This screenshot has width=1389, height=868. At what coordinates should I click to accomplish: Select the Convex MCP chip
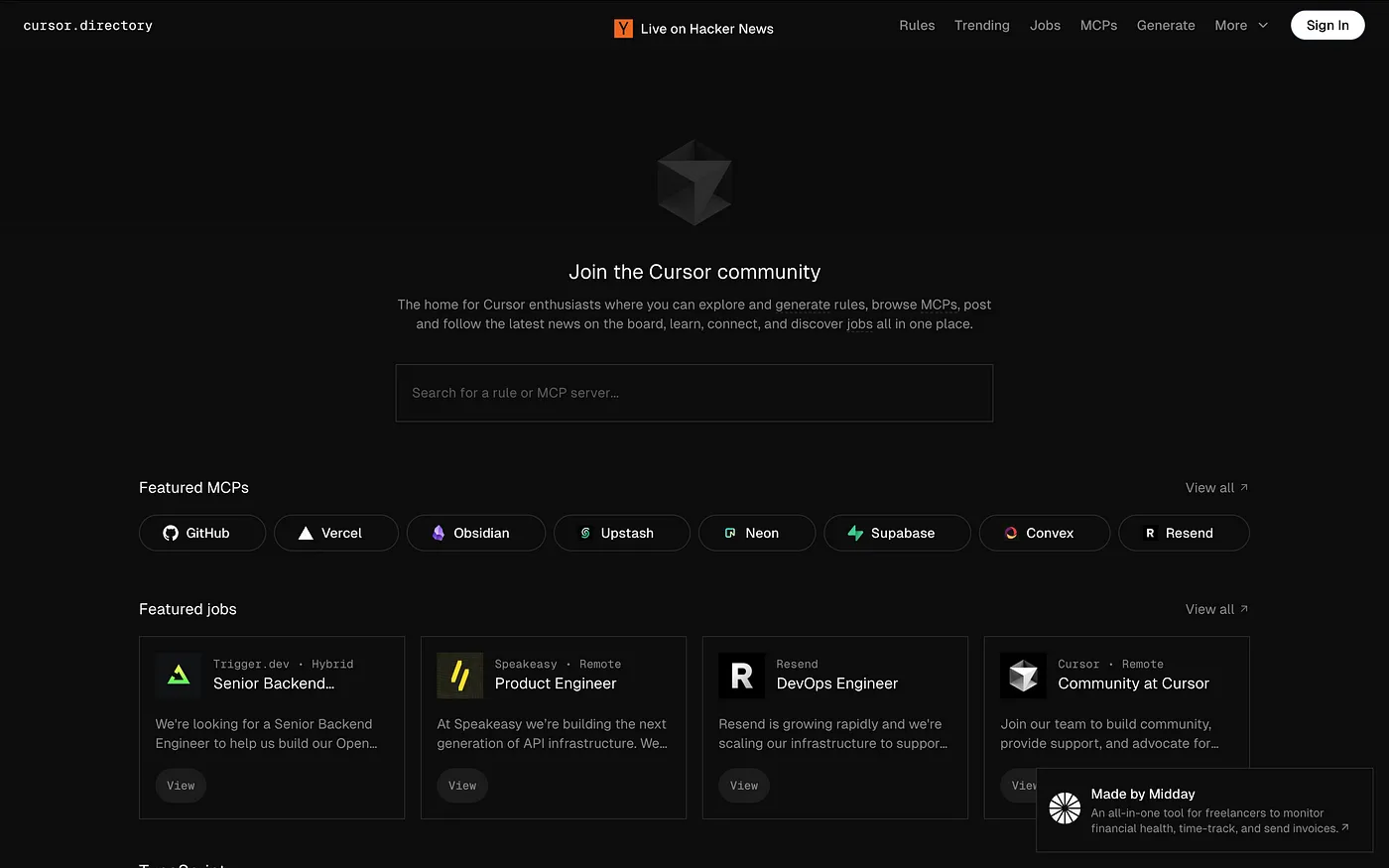point(1044,533)
